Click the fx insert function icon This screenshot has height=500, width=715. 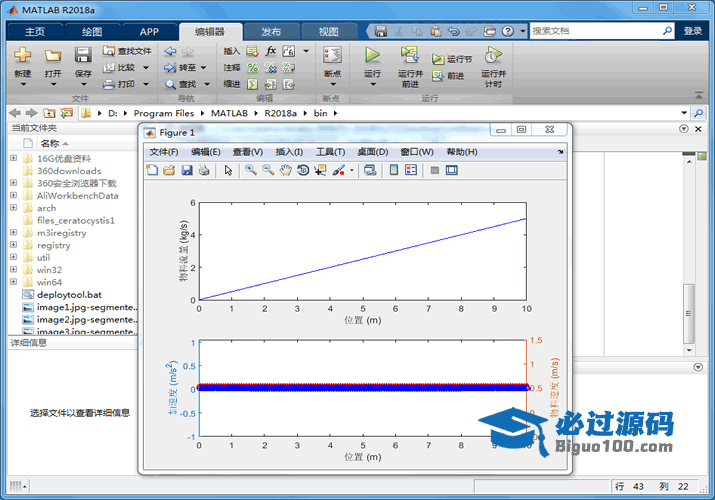[x=271, y=51]
